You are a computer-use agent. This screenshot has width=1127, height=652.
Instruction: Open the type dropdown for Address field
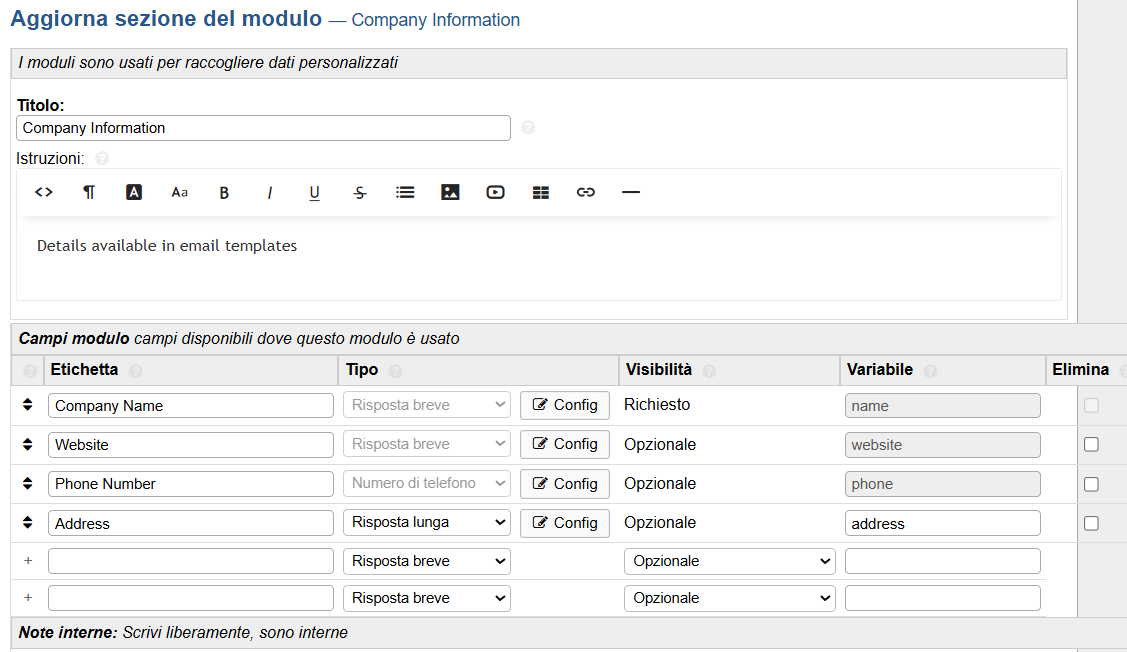[426, 523]
